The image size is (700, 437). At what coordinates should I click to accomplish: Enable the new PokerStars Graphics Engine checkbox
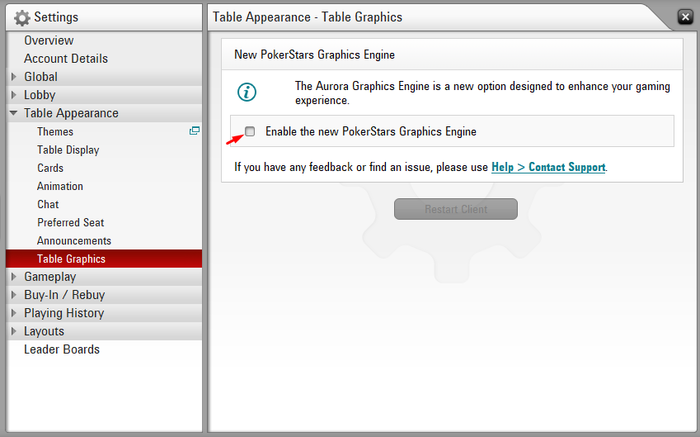tap(250, 131)
